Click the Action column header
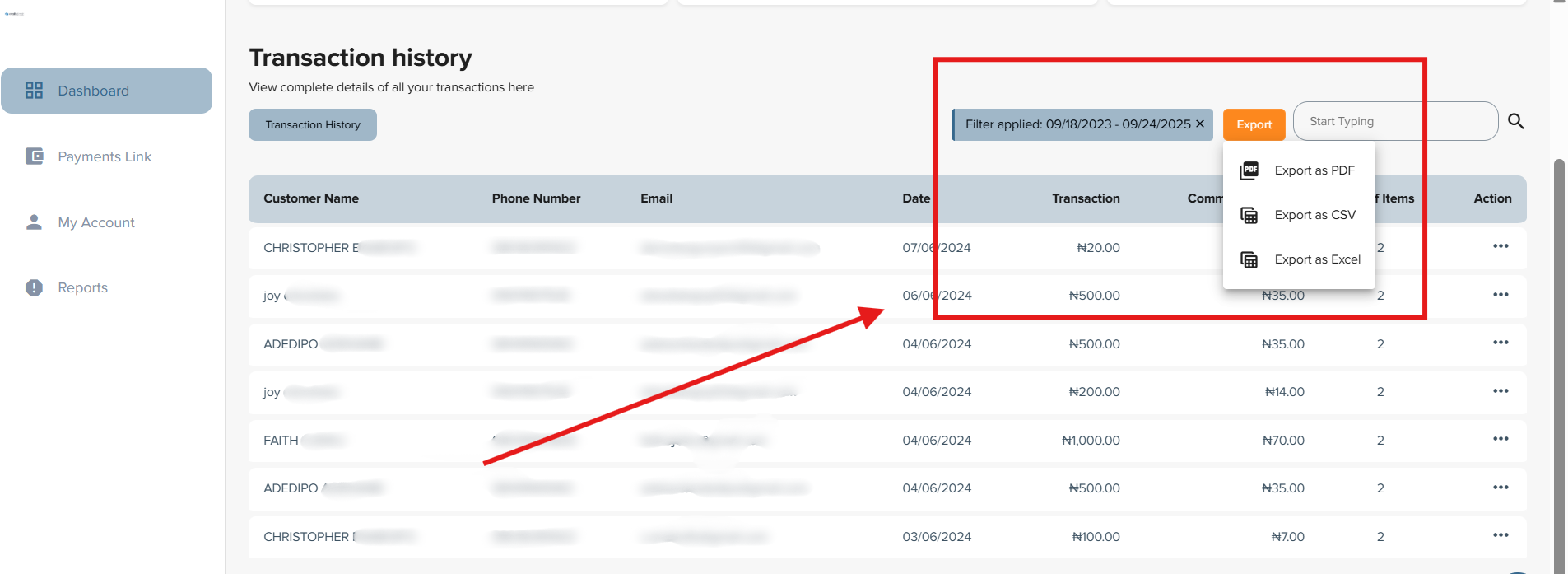 pyautogui.click(x=1492, y=198)
